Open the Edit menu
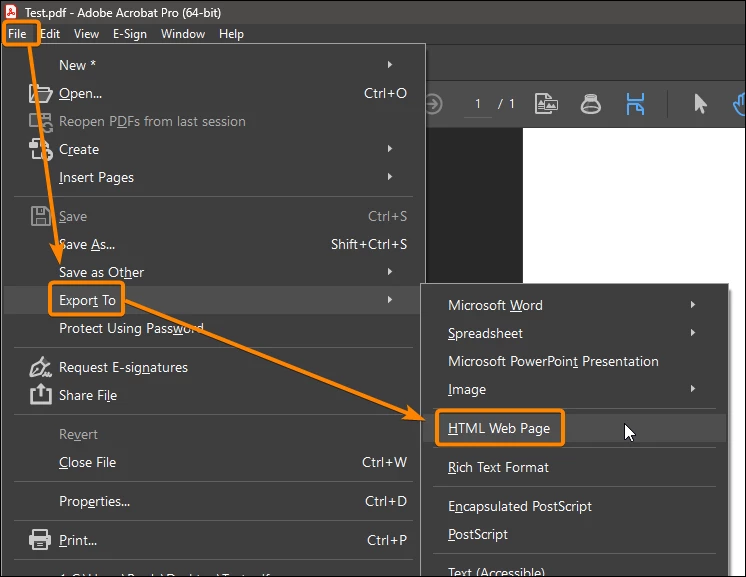Image resolution: width=746 pixels, height=577 pixels. coord(50,34)
